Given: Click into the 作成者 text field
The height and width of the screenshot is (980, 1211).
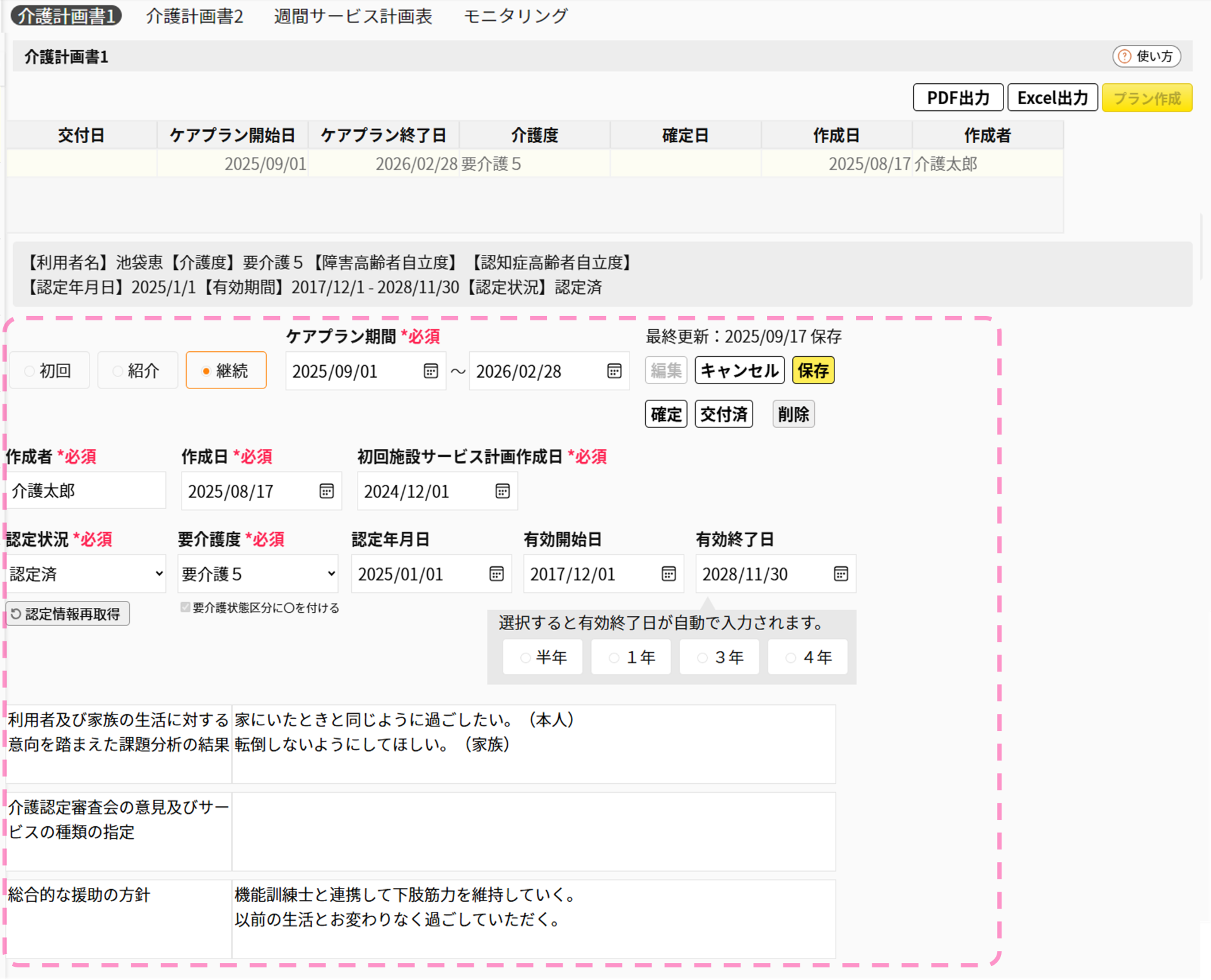Looking at the screenshot, I should click(x=86, y=491).
